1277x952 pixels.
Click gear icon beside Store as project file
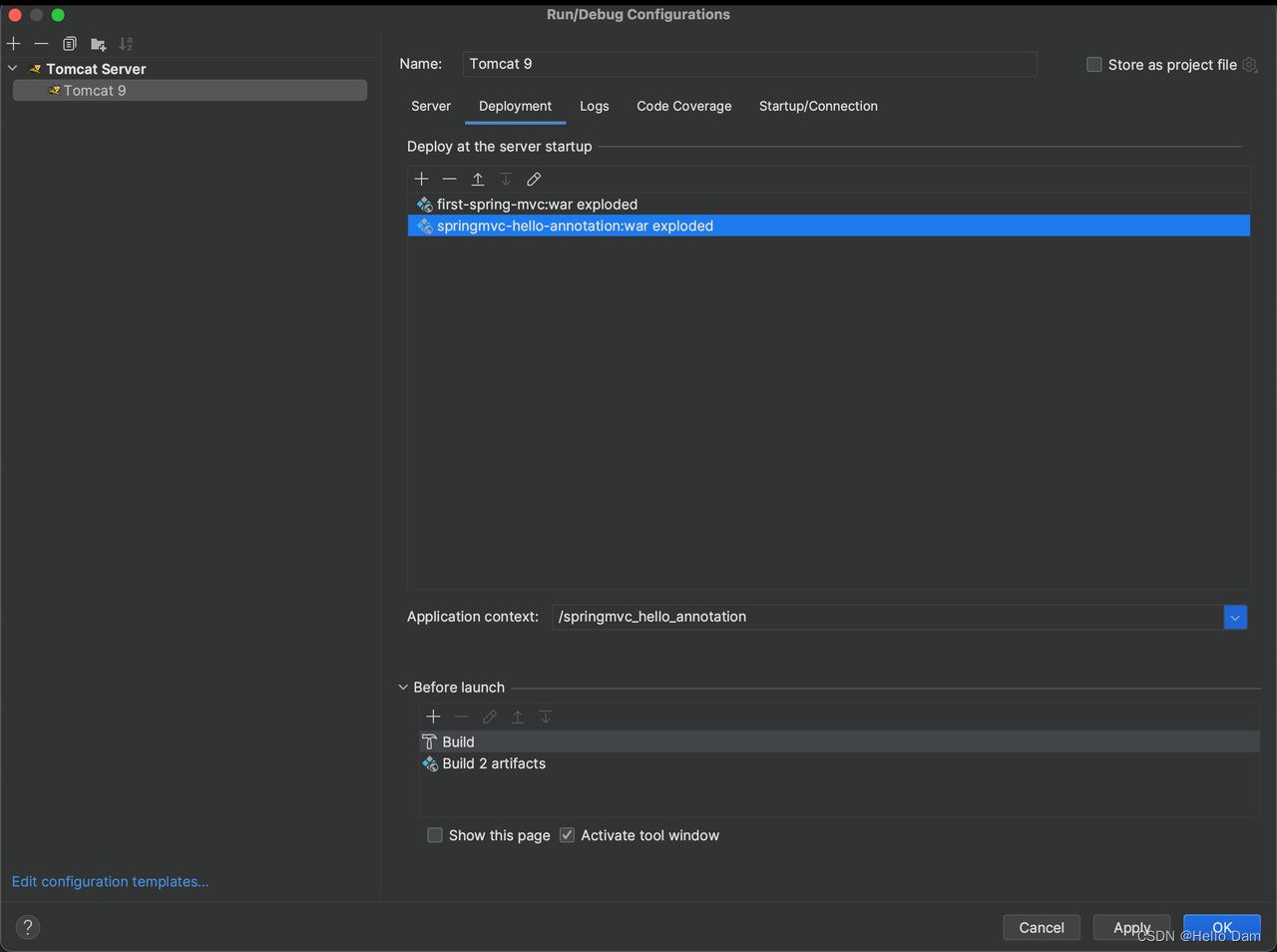1250,65
